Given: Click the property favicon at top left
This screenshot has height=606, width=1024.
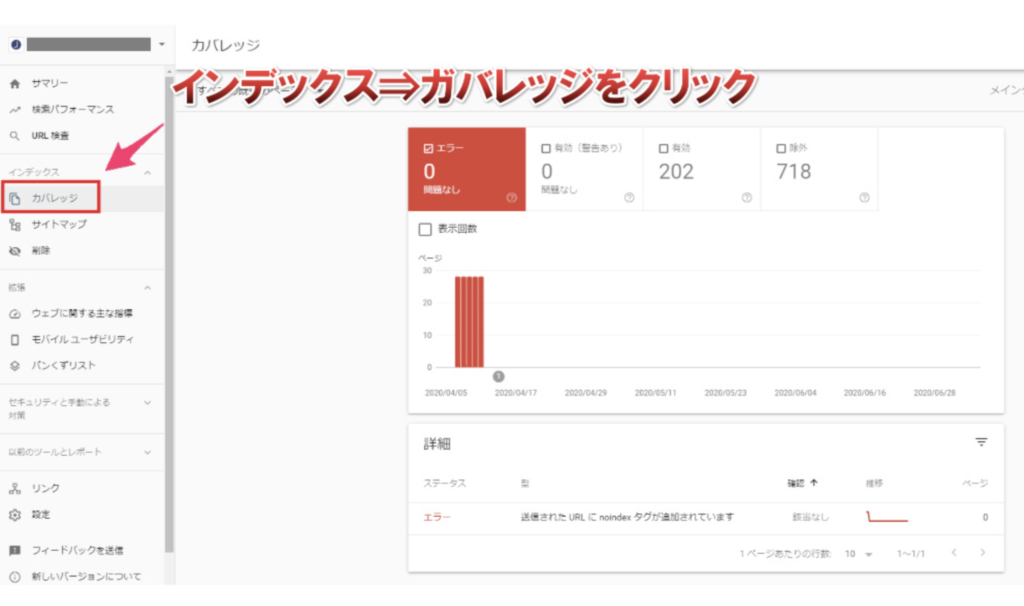Looking at the screenshot, I should (16, 44).
